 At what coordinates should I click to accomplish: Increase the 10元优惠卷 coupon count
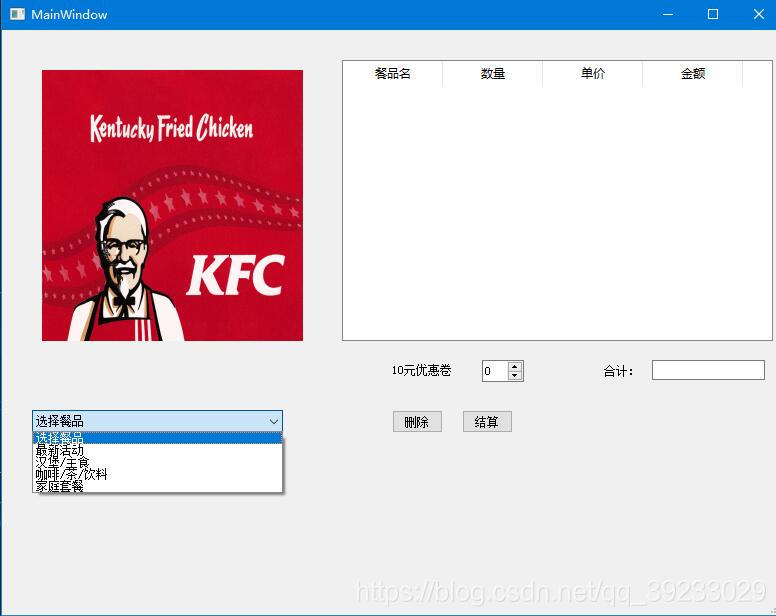(515, 366)
